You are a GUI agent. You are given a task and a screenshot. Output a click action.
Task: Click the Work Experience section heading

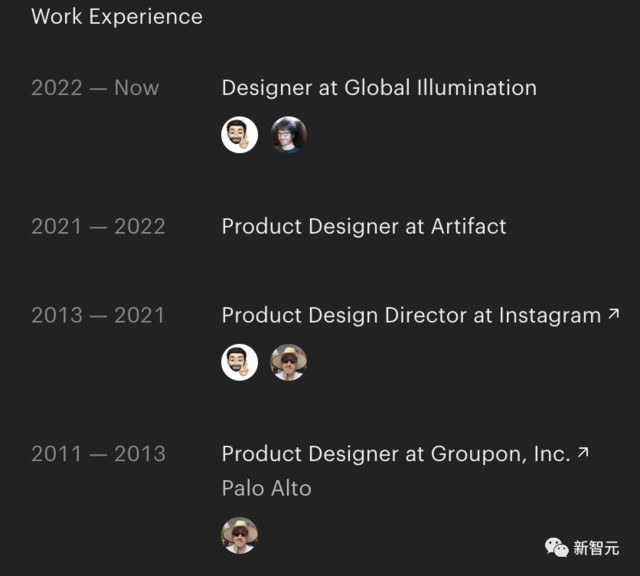(117, 17)
